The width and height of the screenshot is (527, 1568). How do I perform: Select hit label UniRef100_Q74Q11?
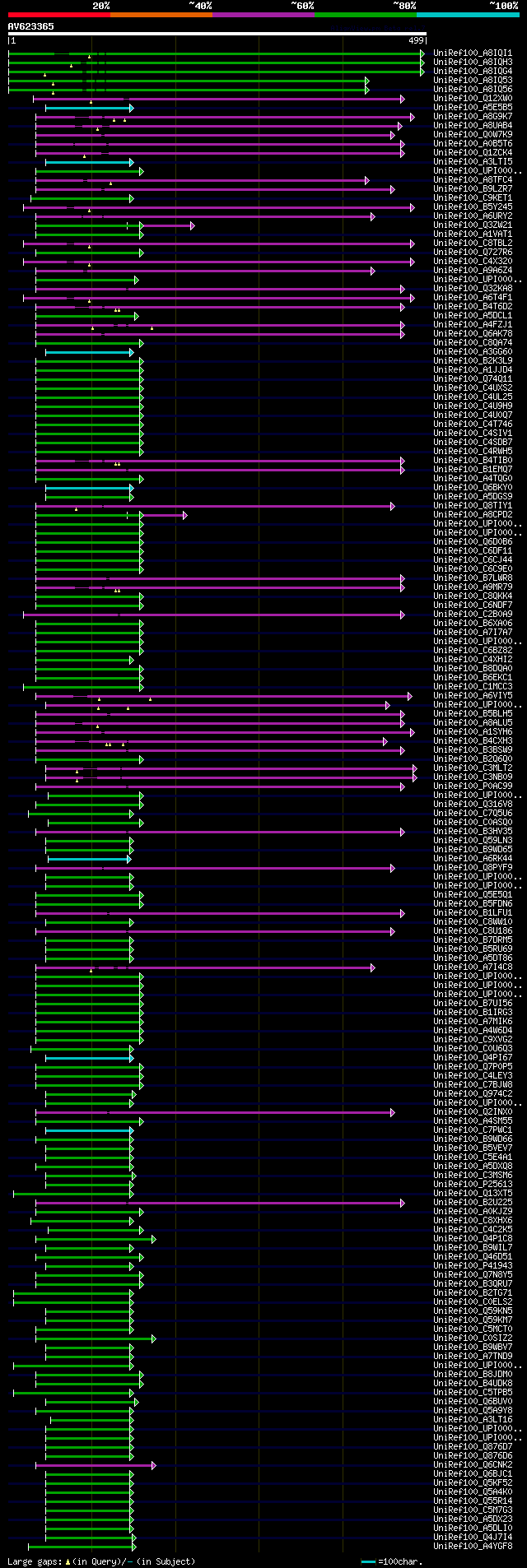click(473, 379)
